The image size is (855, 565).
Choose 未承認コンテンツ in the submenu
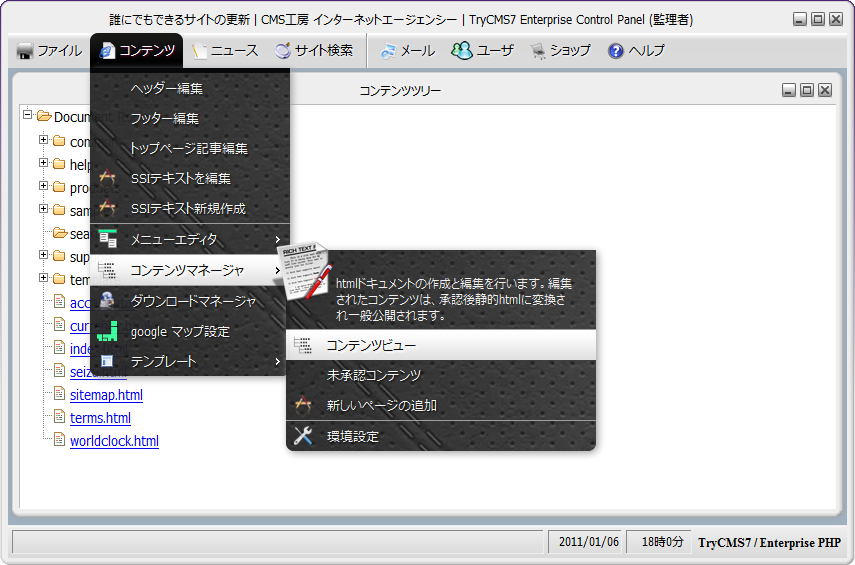(374, 375)
